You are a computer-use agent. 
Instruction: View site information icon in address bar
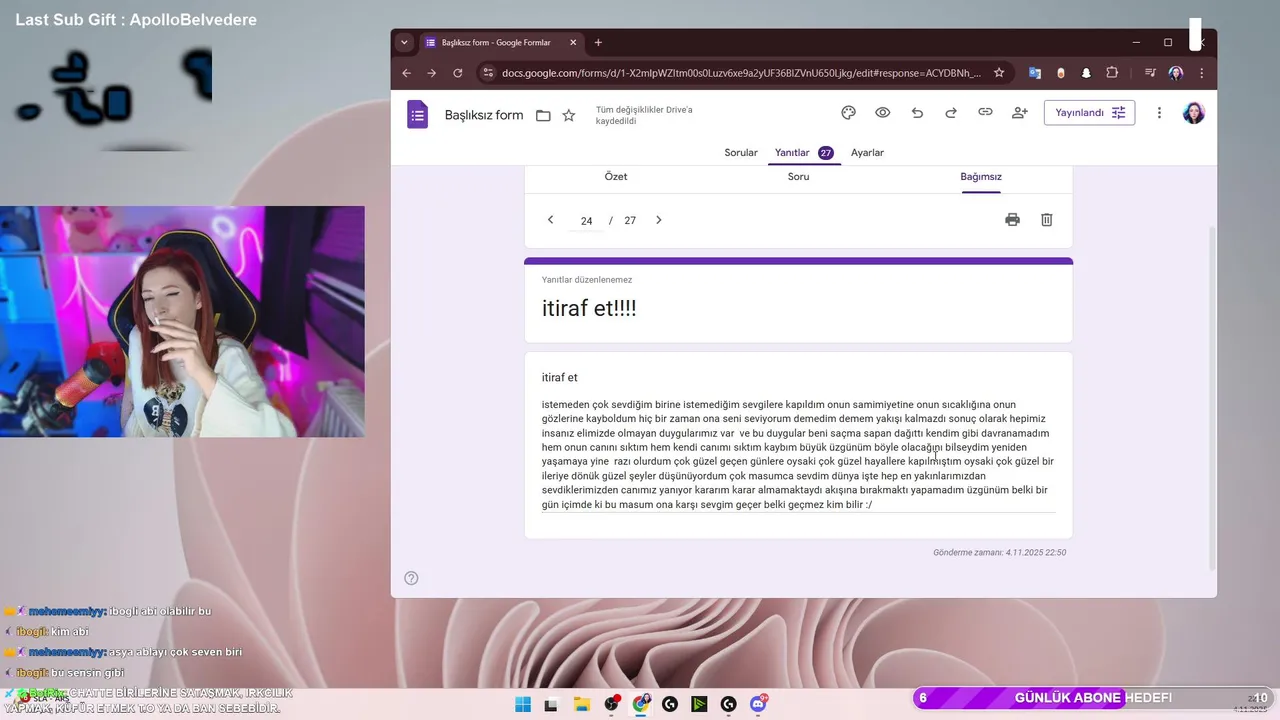point(488,73)
